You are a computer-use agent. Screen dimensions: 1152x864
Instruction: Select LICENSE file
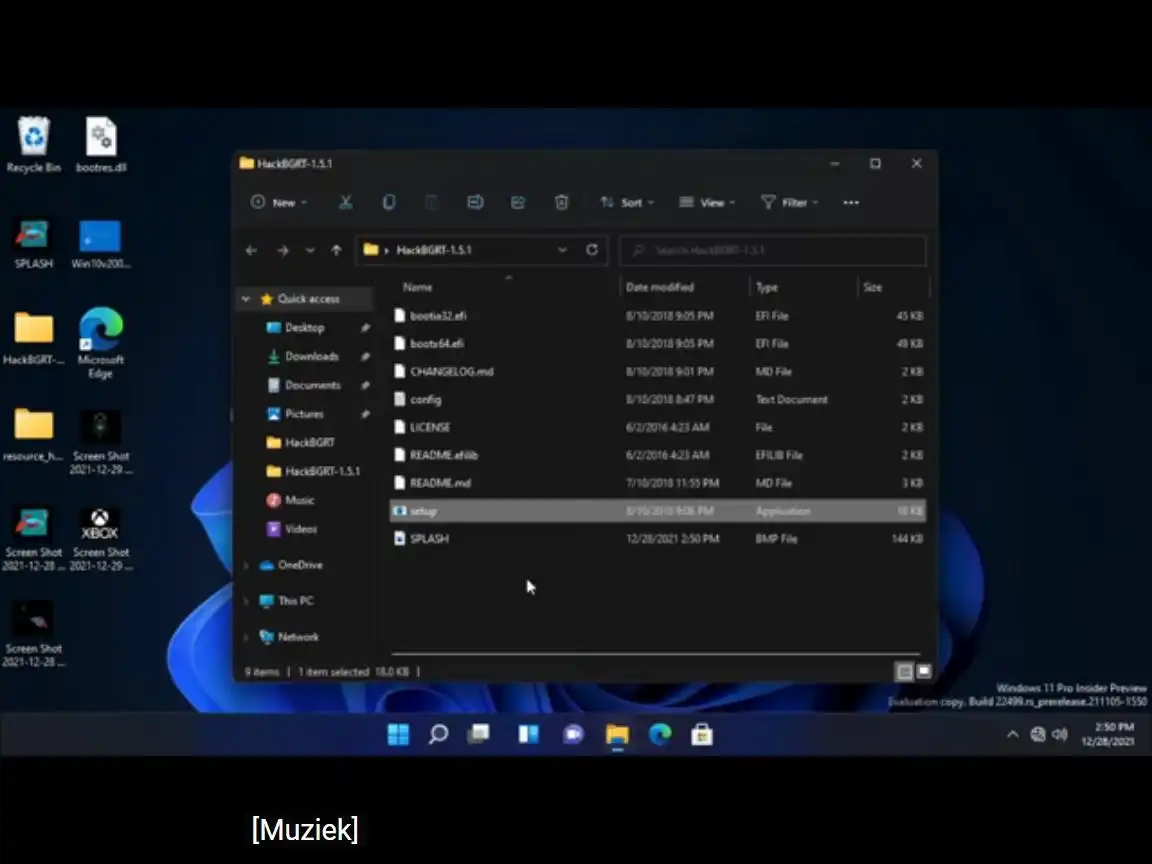pos(658,428)
